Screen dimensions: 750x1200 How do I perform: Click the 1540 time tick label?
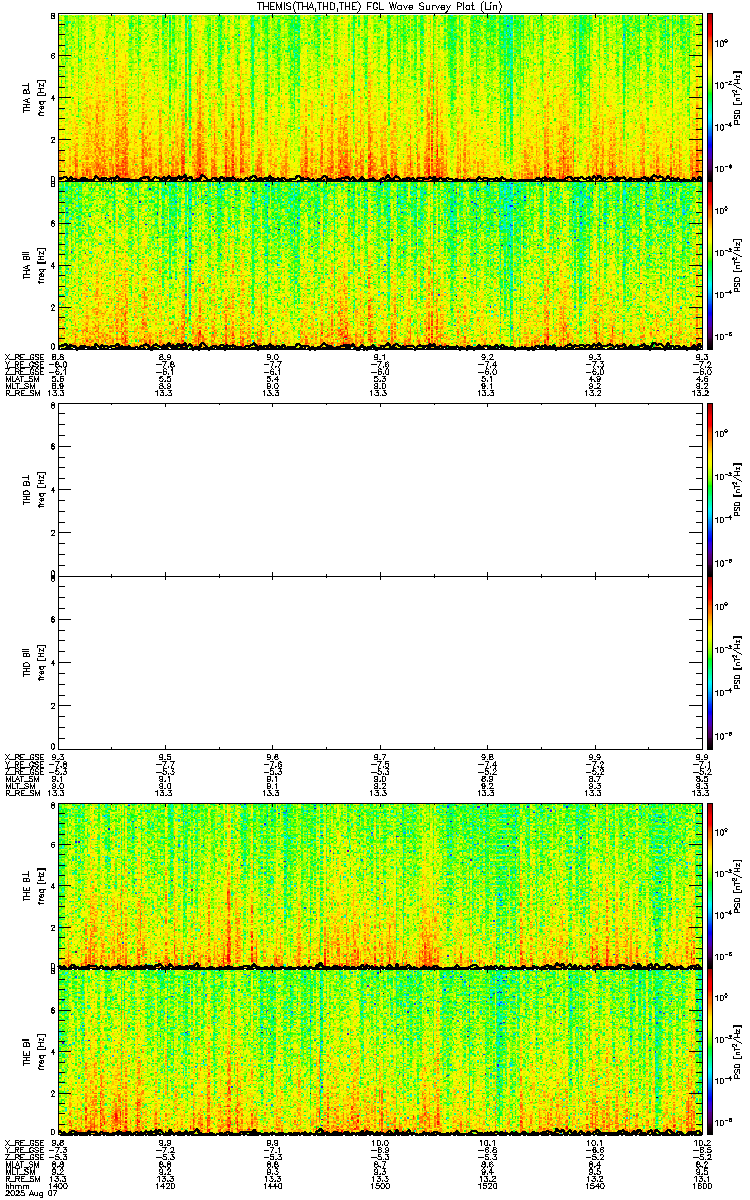[x=593, y=1188]
